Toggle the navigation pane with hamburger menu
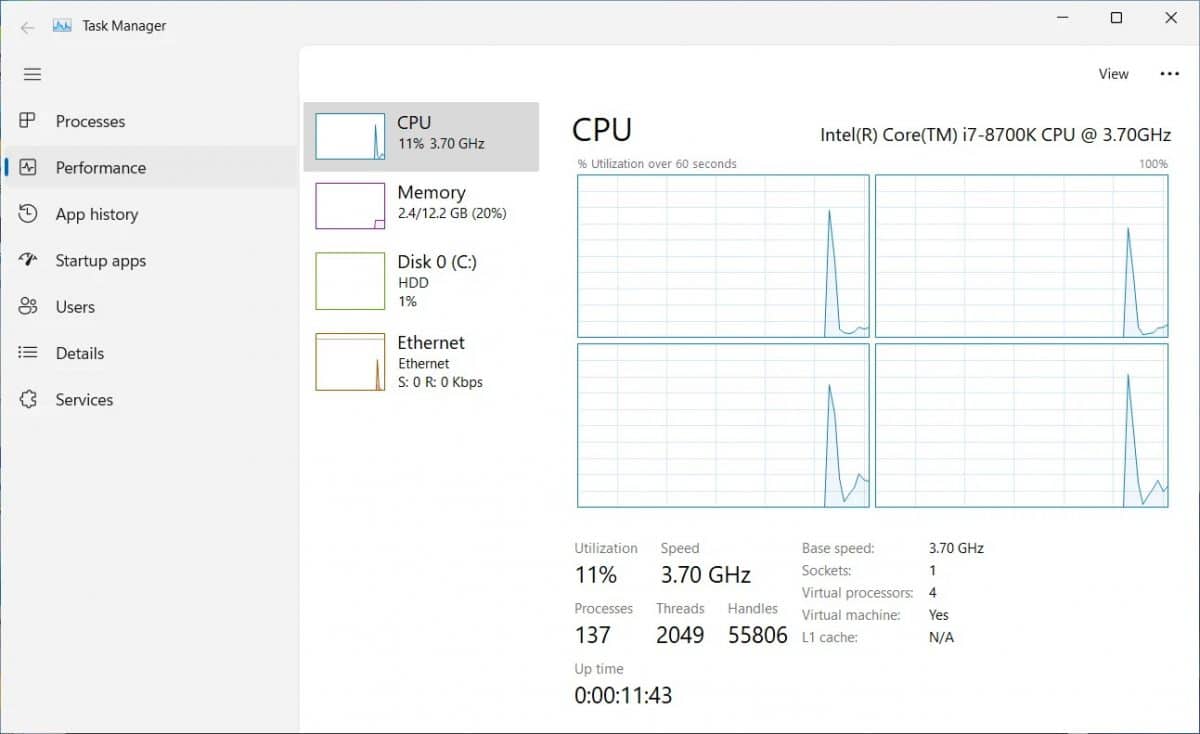Screen dimensions: 1200x734 pos(32,74)
